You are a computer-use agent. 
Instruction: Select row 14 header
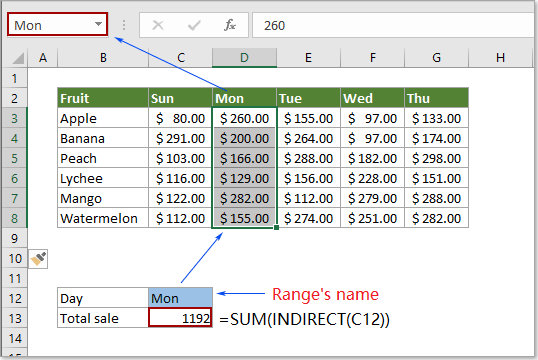point(14,338)
